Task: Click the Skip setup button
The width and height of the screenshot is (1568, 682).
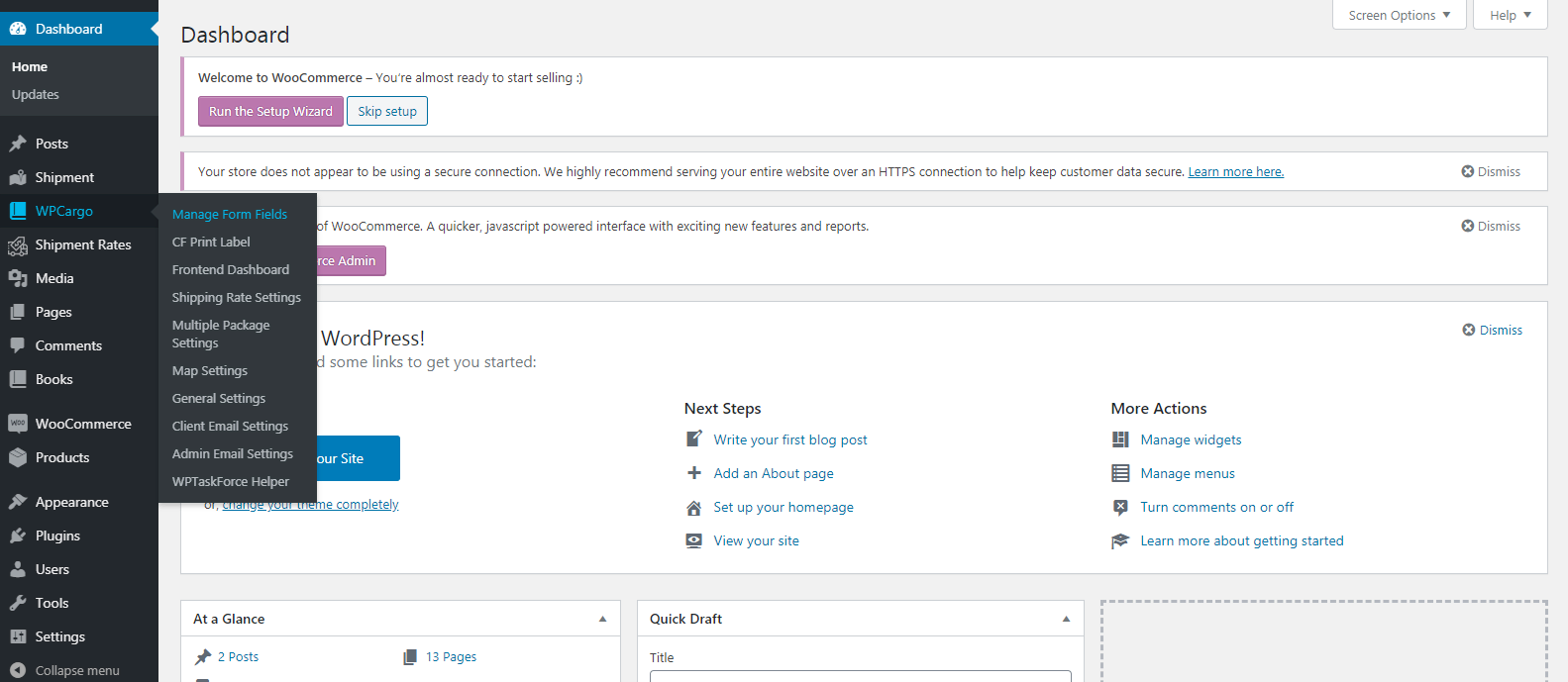Action: [x=387, y=111]
